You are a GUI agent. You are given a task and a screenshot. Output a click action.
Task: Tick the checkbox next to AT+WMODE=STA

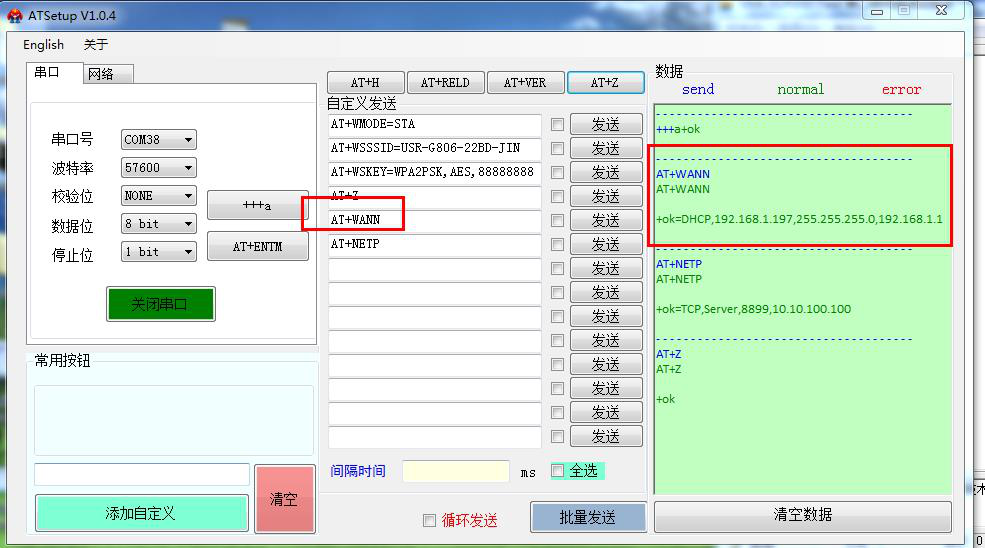(557, 125)
